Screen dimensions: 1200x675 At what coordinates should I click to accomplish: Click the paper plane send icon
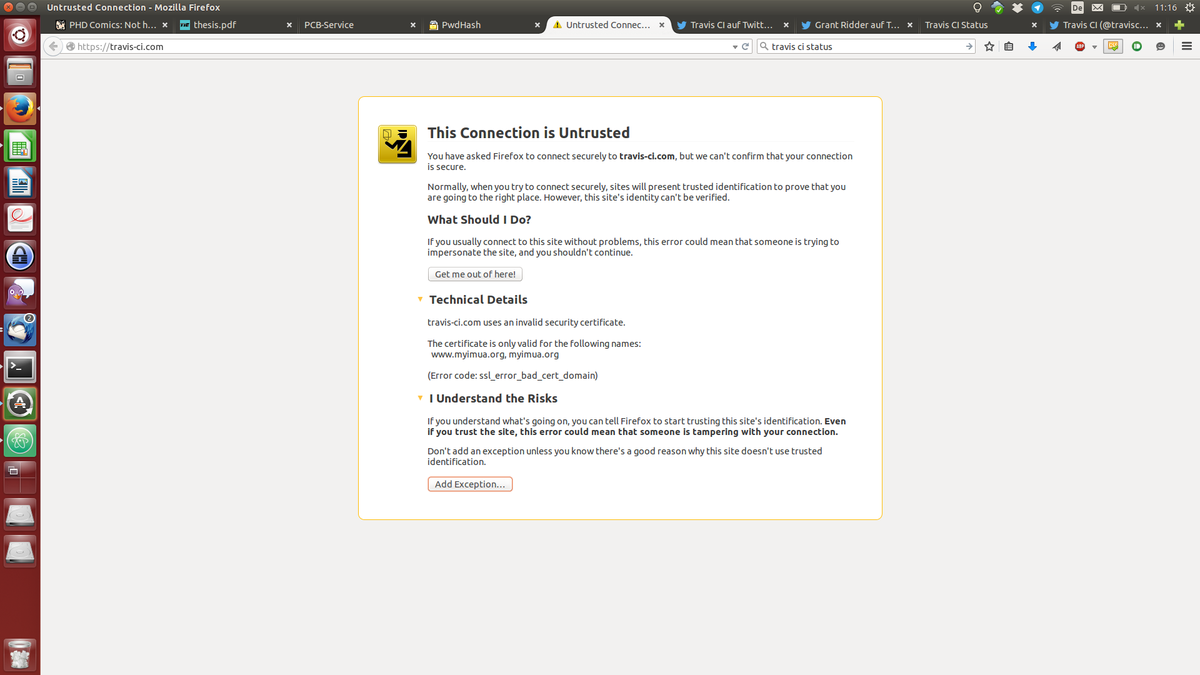pyautogui.click(x=1056, y=46)
